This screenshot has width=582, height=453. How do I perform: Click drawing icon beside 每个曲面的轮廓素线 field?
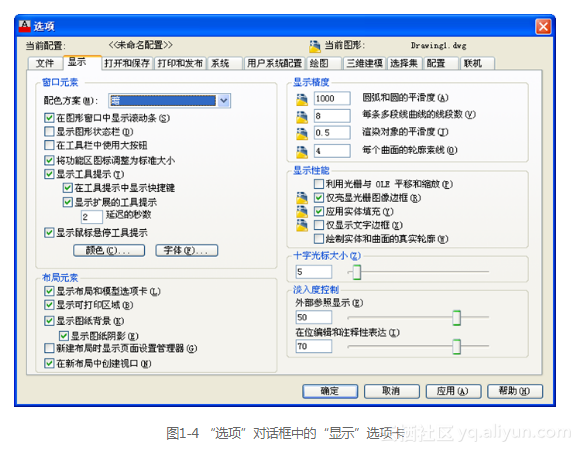(x=302, y=151)
